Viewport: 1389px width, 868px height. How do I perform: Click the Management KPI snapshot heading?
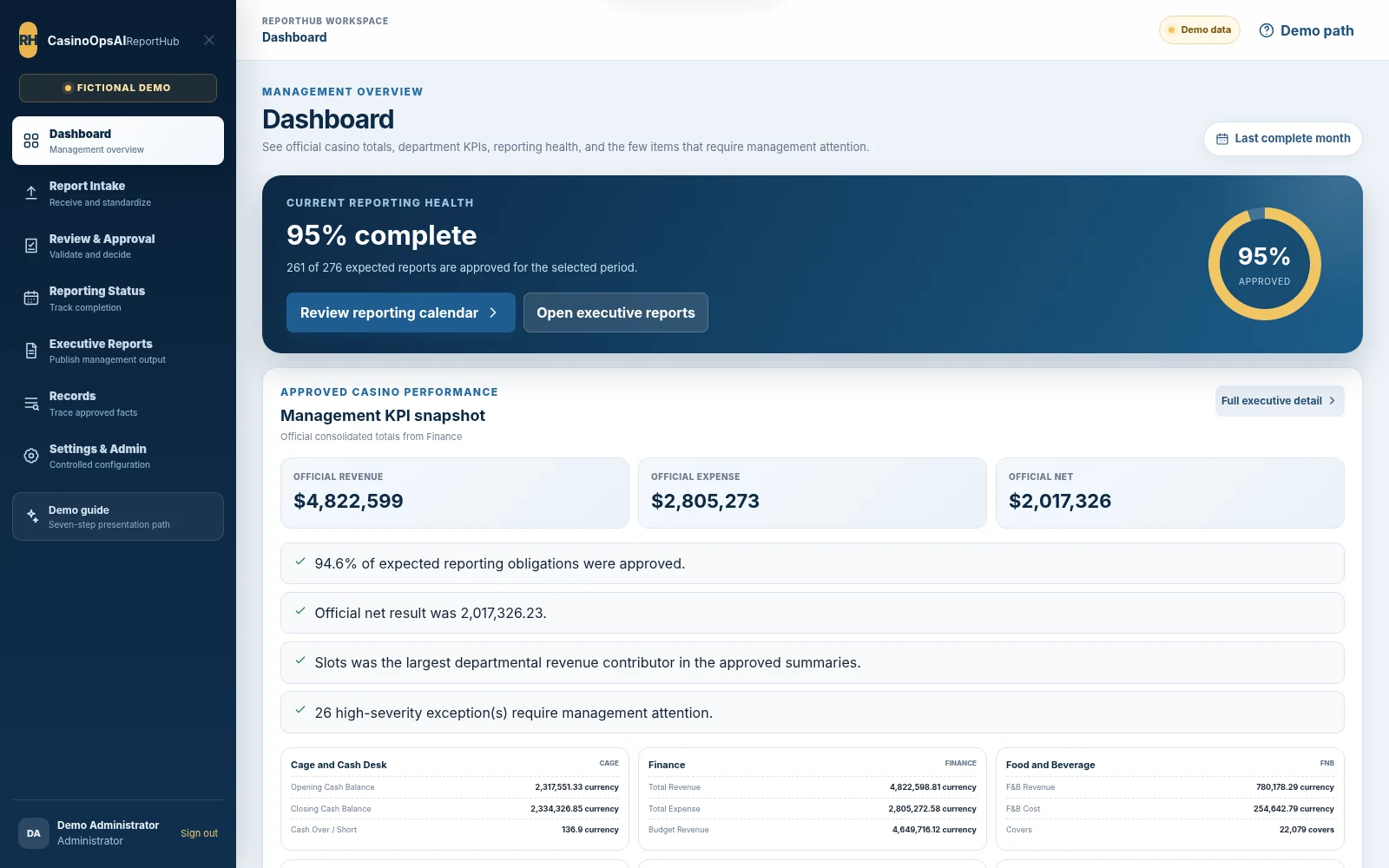pos(383,416)
